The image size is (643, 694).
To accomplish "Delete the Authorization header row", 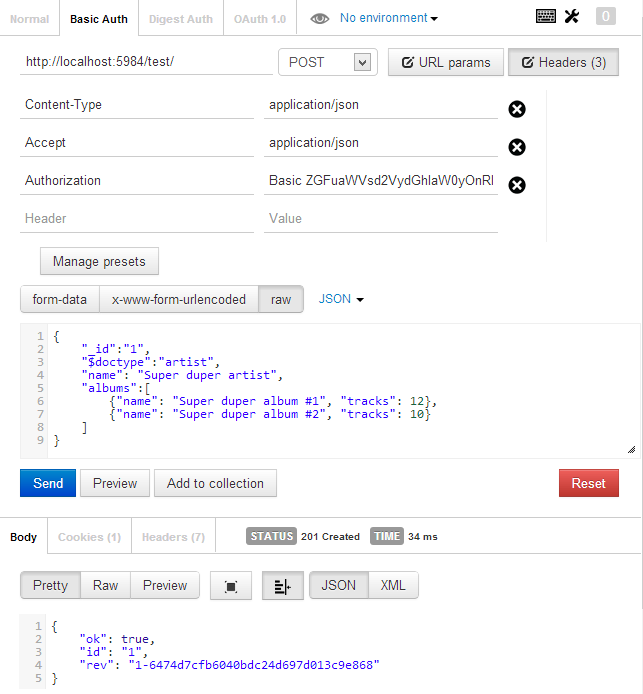I will click(x=517, y=185).
